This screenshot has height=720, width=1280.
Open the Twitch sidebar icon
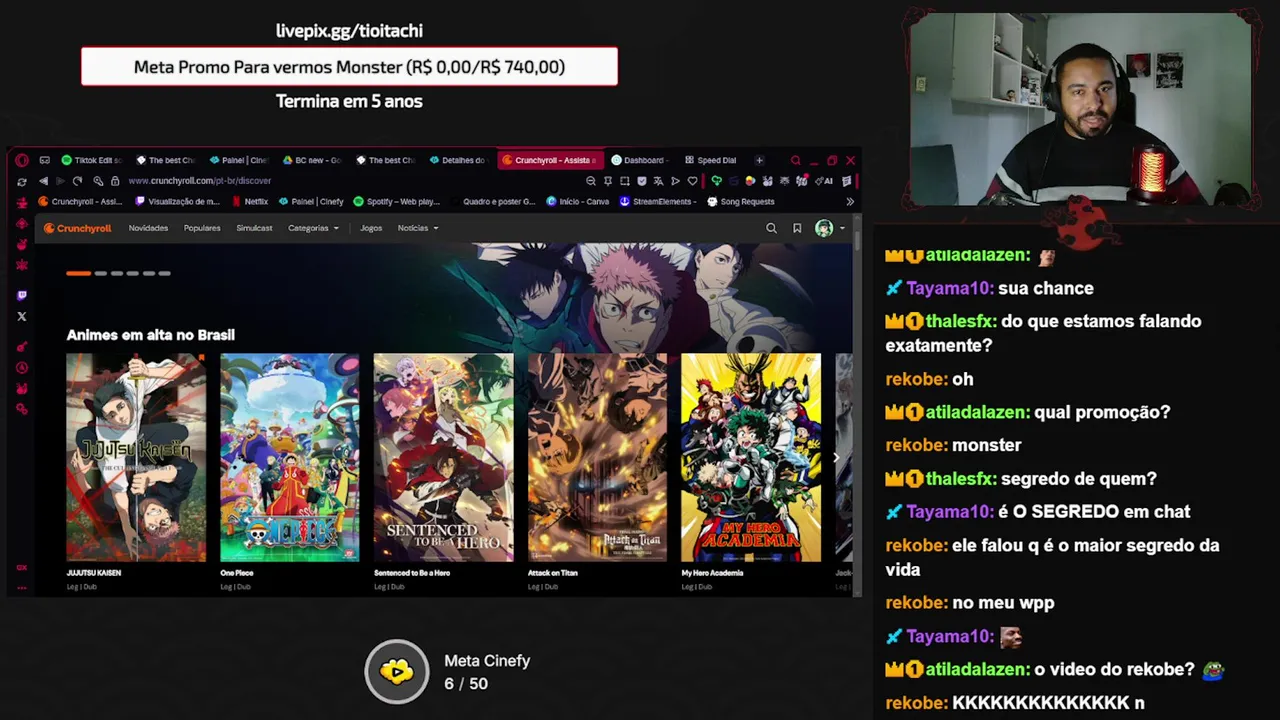[x=22, y=295]
